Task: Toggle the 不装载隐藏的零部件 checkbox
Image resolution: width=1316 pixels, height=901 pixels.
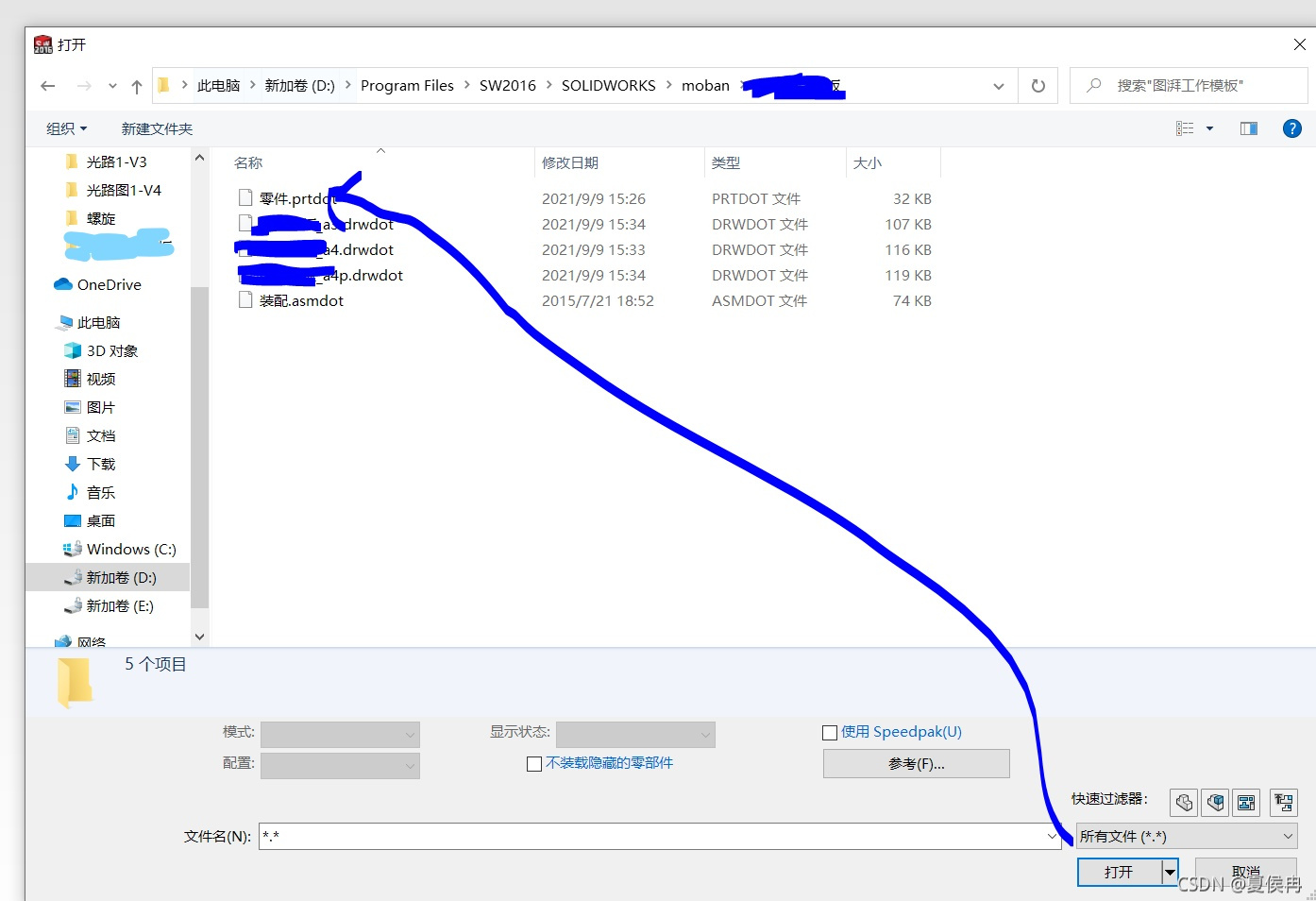Action: coord(534,763)
